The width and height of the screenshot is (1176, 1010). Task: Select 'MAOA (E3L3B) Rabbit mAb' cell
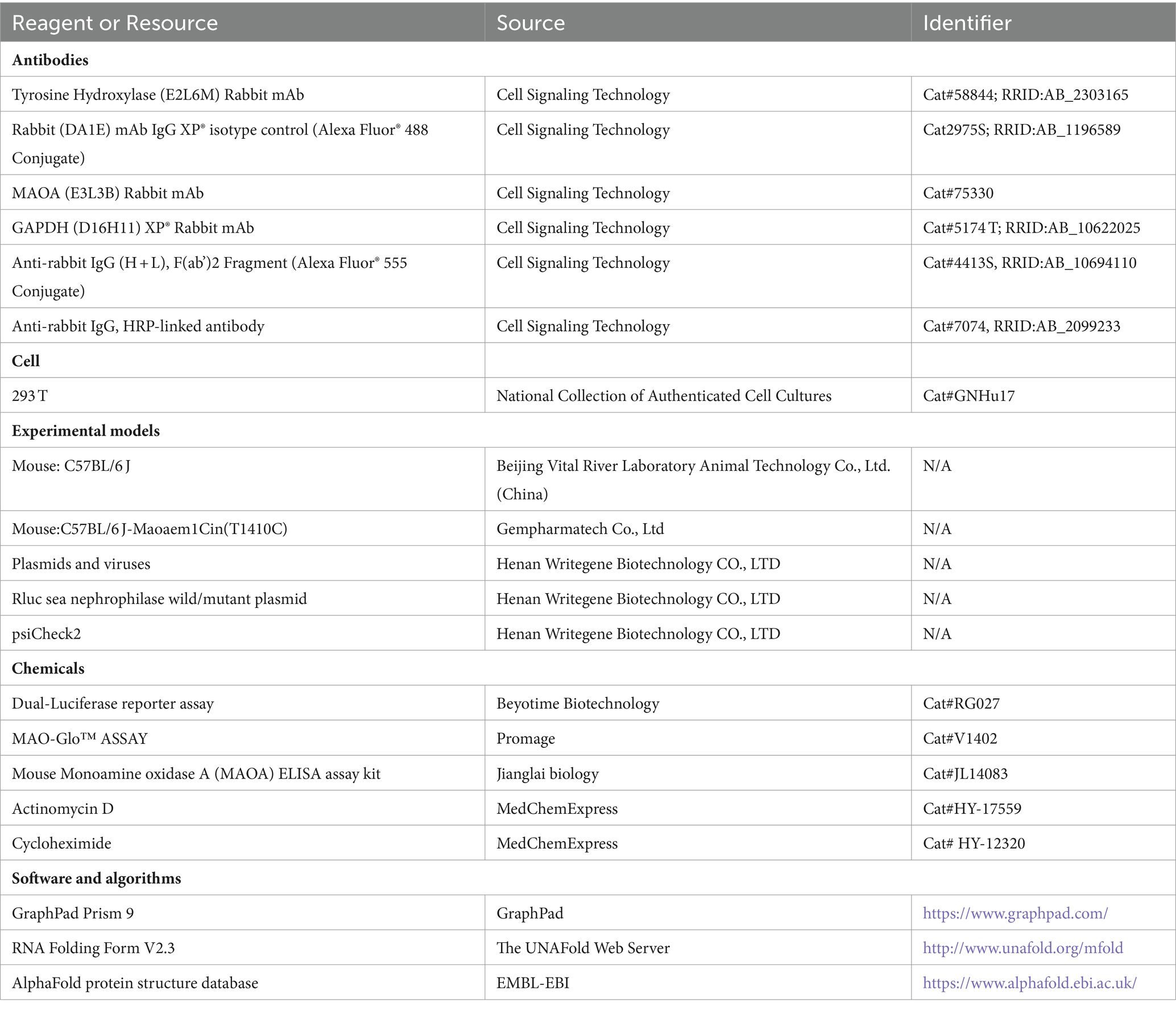coord(107,193)
